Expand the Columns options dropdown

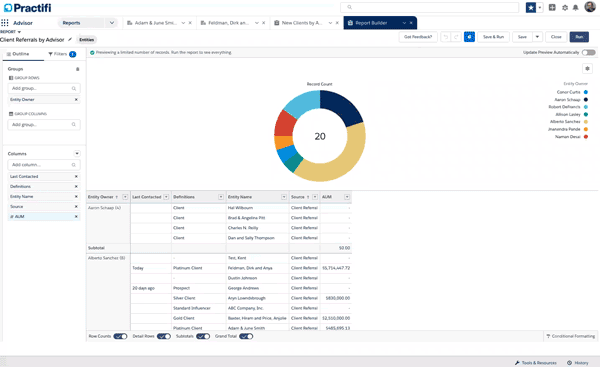click(77, 153)
